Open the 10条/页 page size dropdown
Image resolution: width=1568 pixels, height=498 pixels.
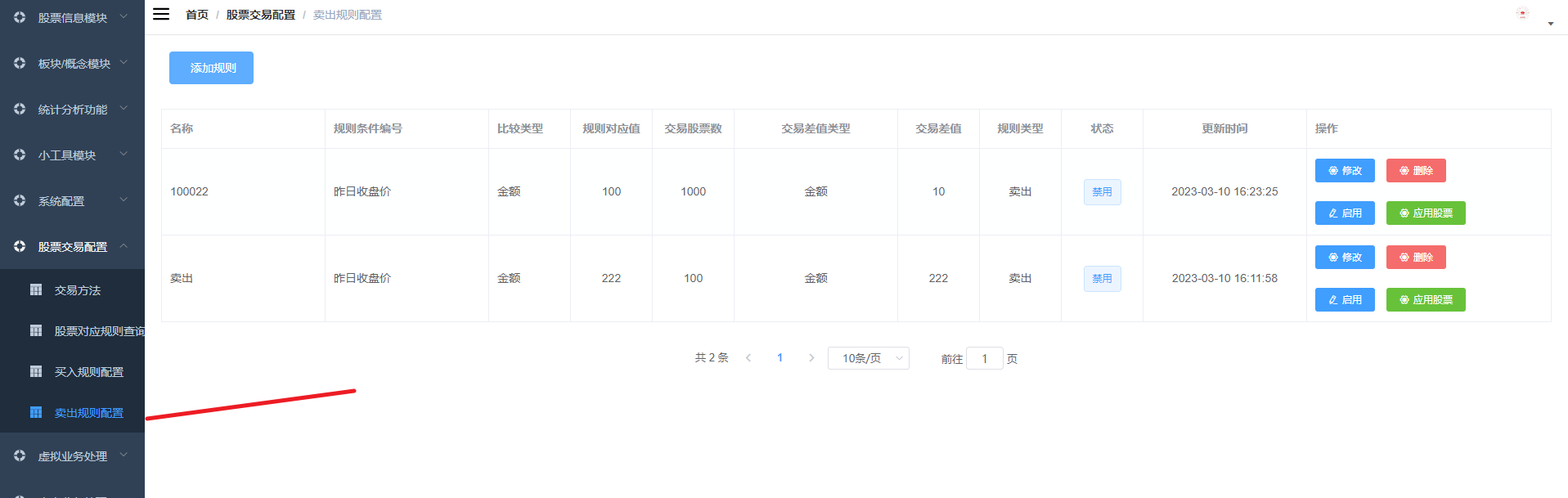pyautogui.click(x=868, y=358)
